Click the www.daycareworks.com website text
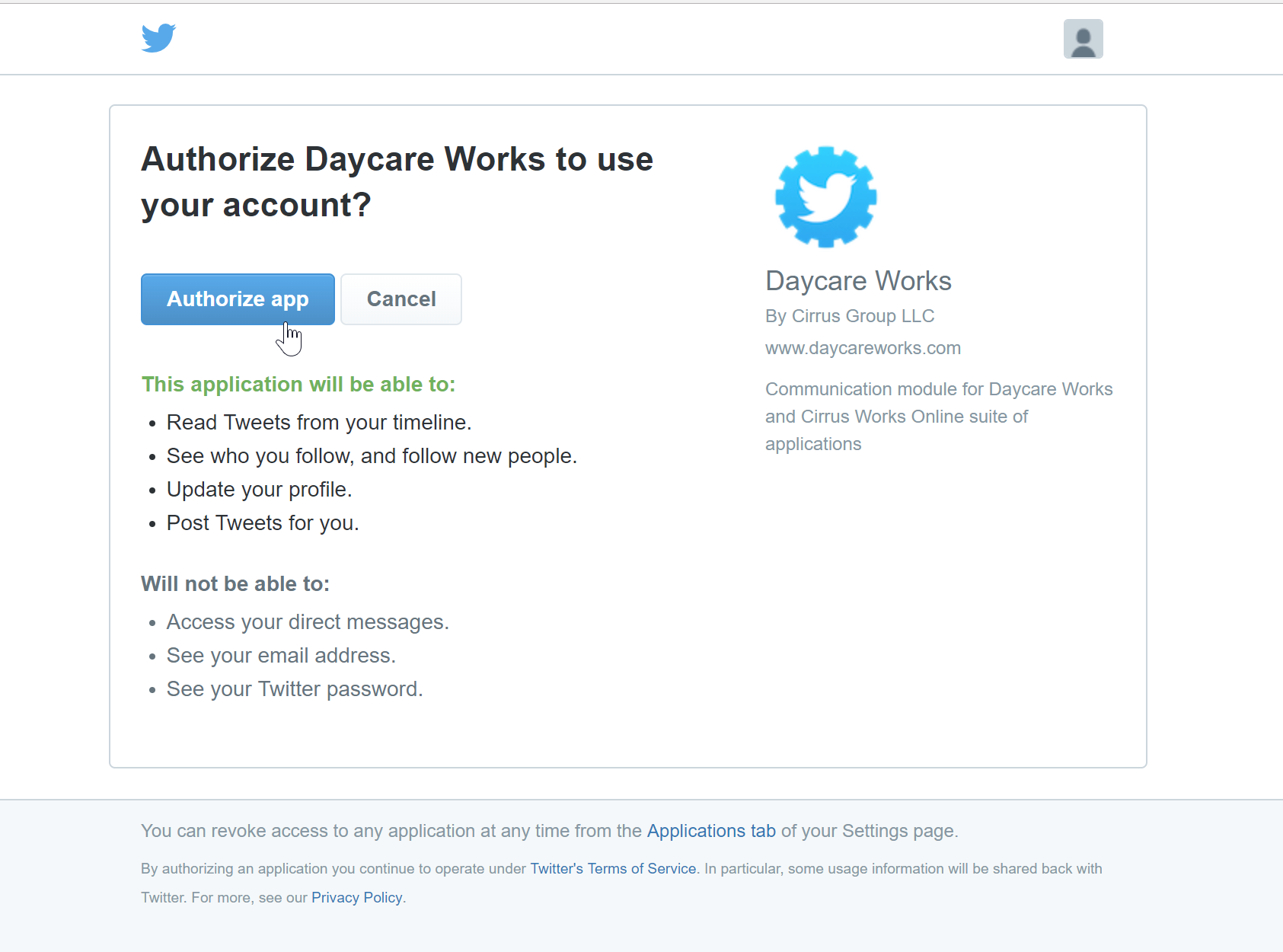 [x=863, y=348]
